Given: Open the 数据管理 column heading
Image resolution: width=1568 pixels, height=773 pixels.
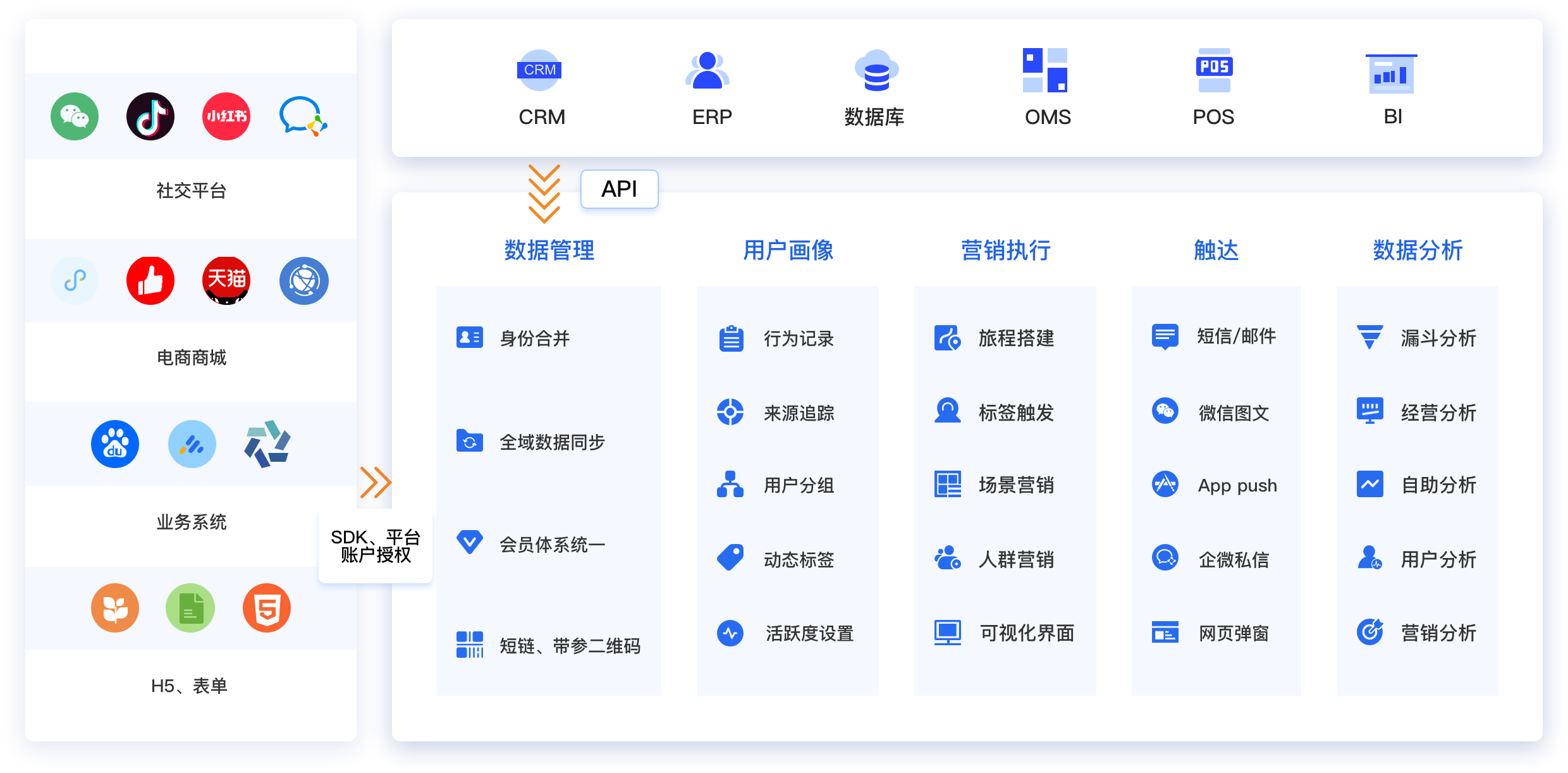Looking at the screenshot, I should tap(549, 250).
